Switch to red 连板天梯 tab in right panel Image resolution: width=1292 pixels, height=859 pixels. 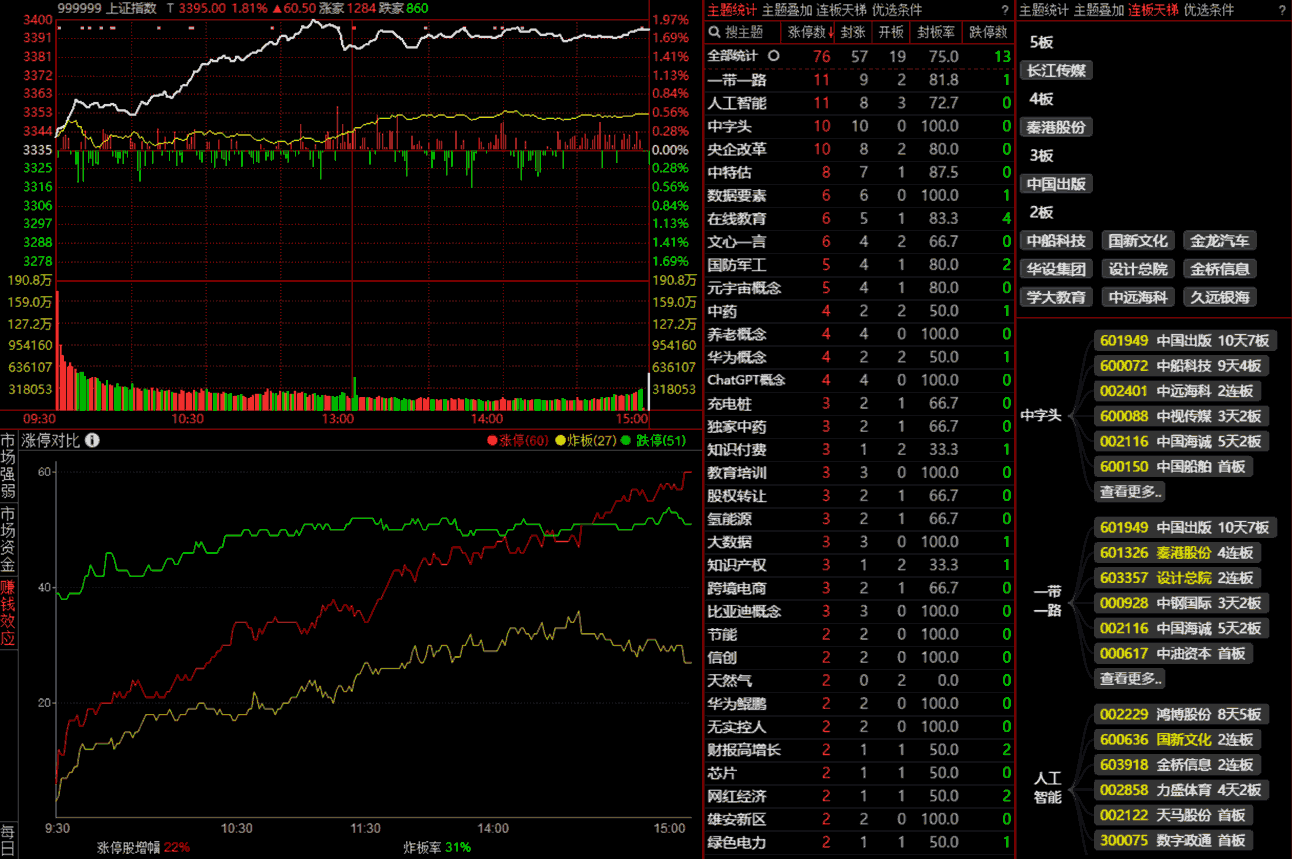1154,10
